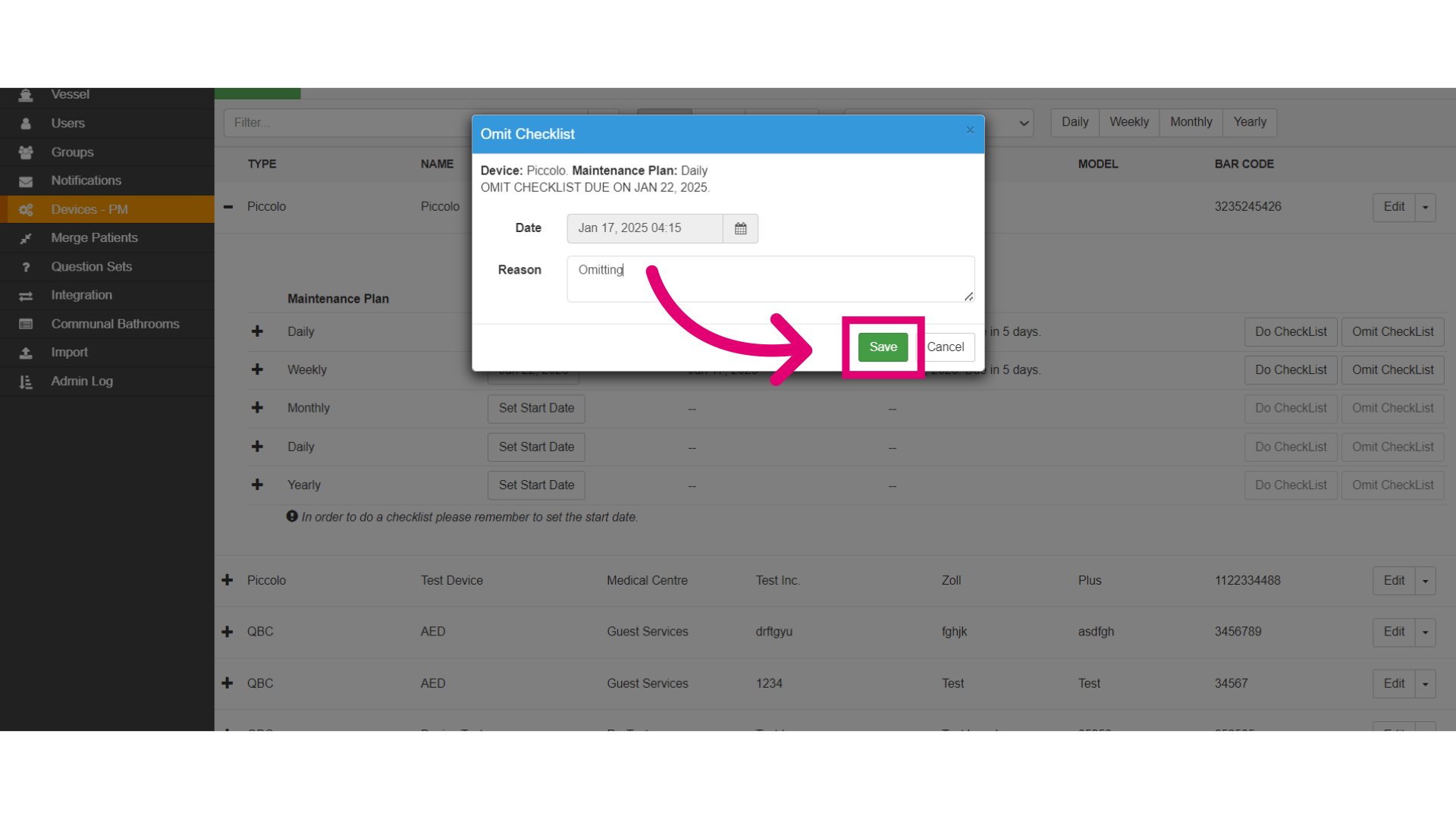Viewport: 1456px width, 819px height.
Task: Select the Daily filter tab
Action: (x=1075, y=122)
